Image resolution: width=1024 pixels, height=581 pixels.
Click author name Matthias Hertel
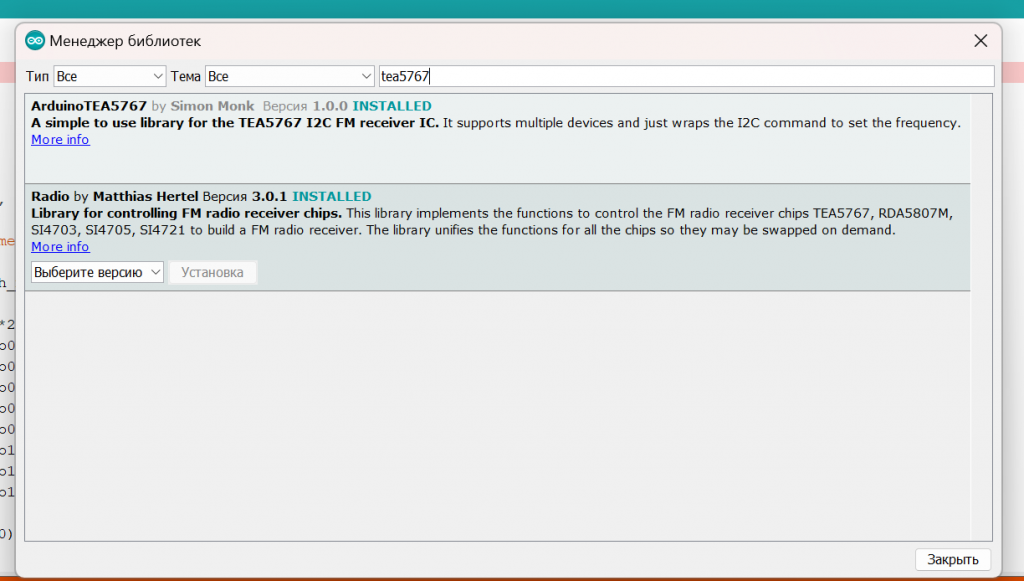(x=145, y=197)
